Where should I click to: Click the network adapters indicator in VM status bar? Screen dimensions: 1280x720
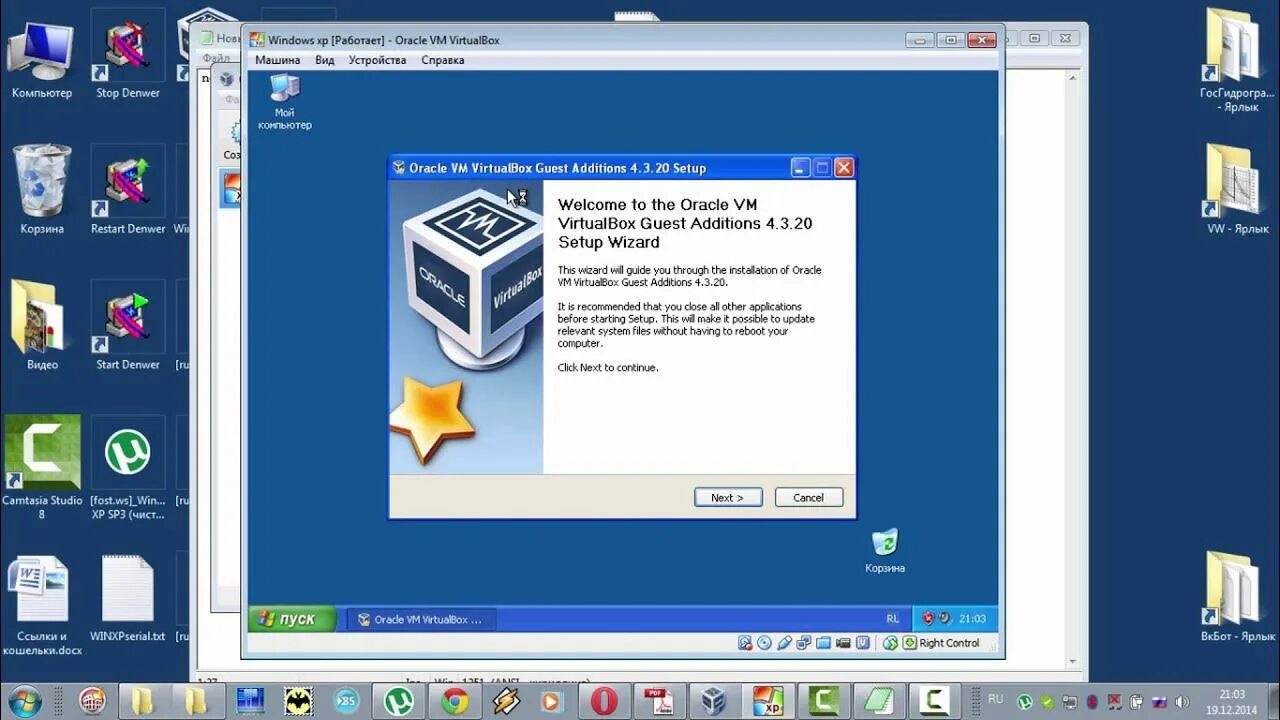[x=804, y=643]
